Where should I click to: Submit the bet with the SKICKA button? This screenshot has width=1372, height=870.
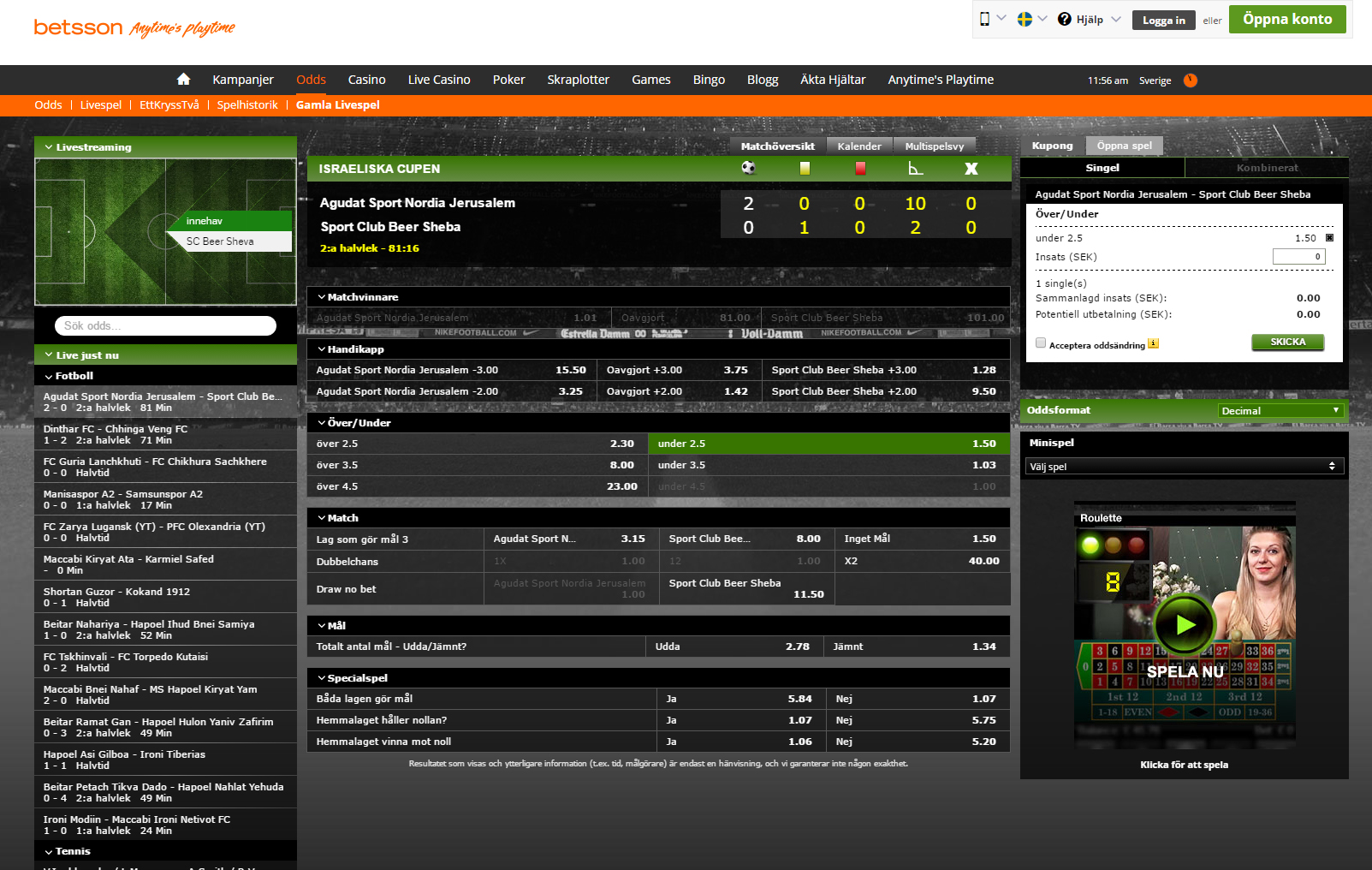[x=1287, y=342]
